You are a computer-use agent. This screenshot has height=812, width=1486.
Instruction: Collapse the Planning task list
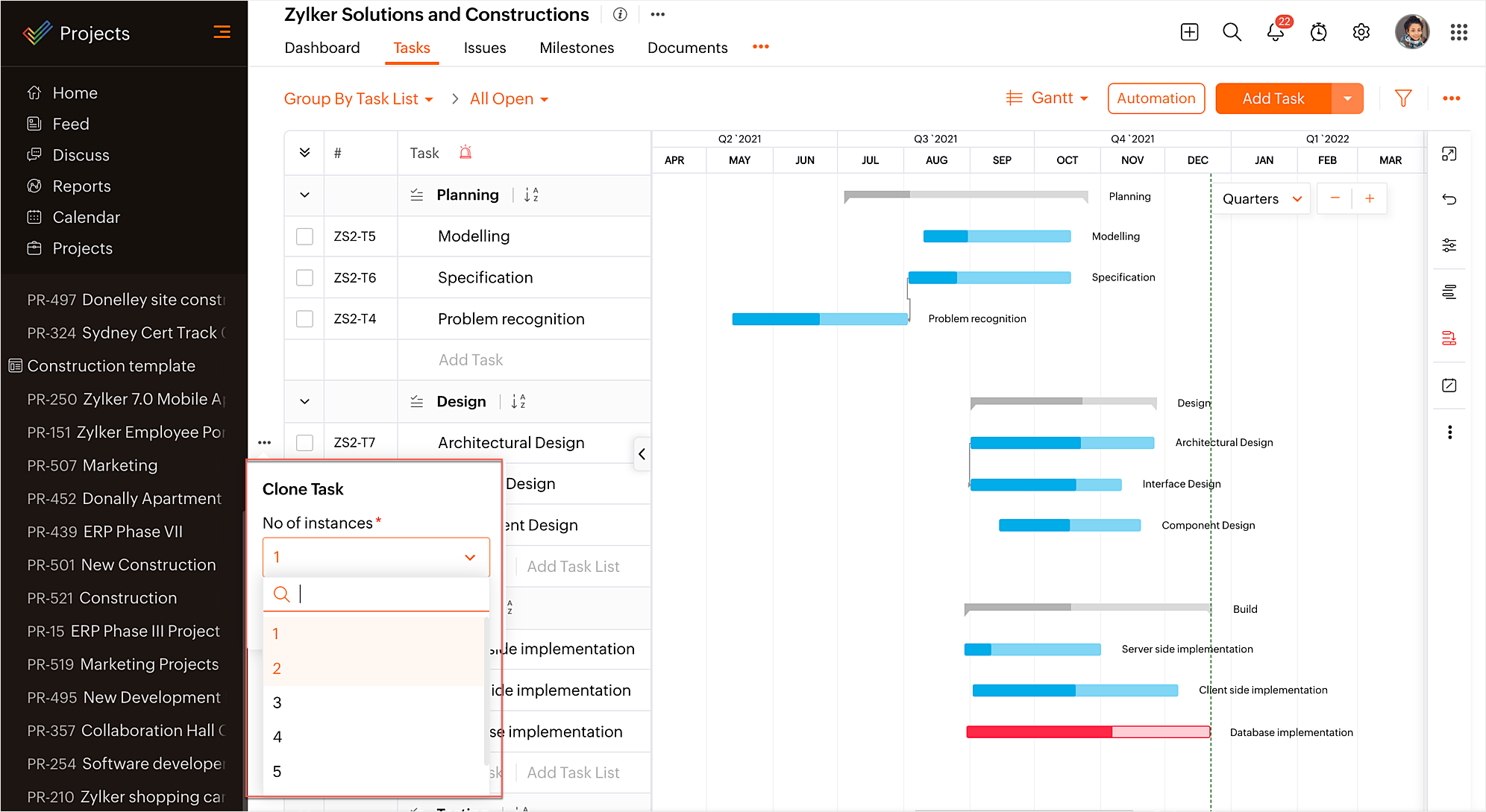304,195
